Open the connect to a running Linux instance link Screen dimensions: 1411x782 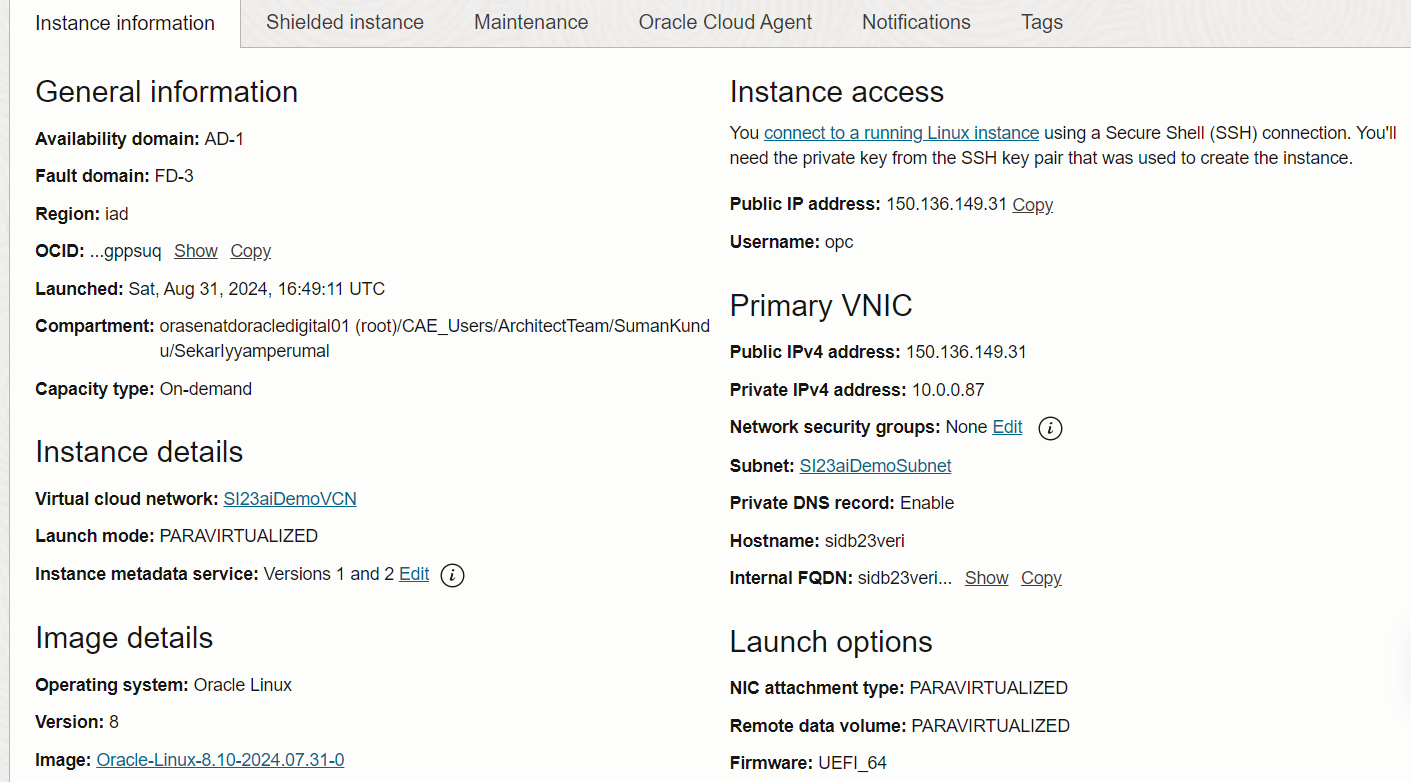pos(901,132)
